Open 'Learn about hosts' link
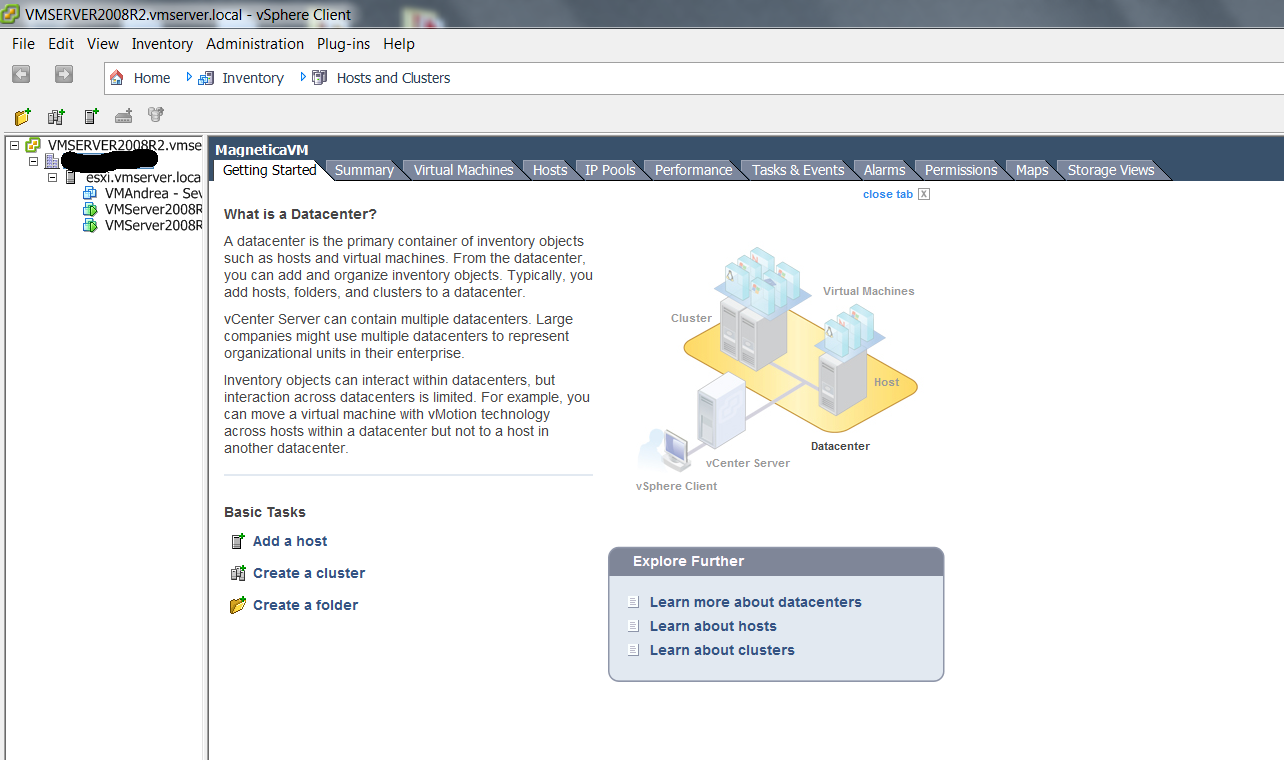Viewport: 1284px width, 760px height. tap(713, 626)
